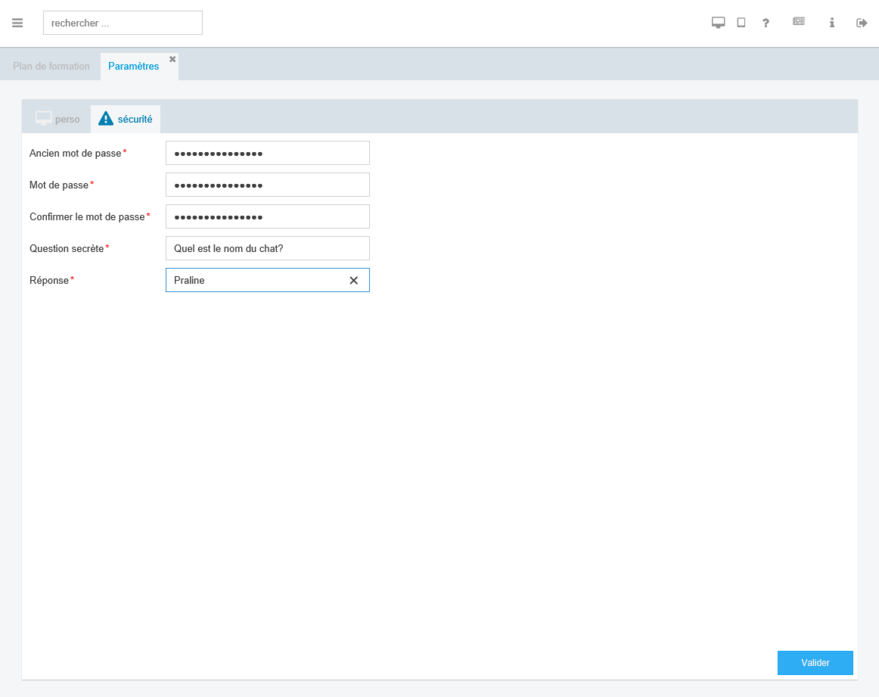Switch to the Plan de formation tab

(51, 67)
